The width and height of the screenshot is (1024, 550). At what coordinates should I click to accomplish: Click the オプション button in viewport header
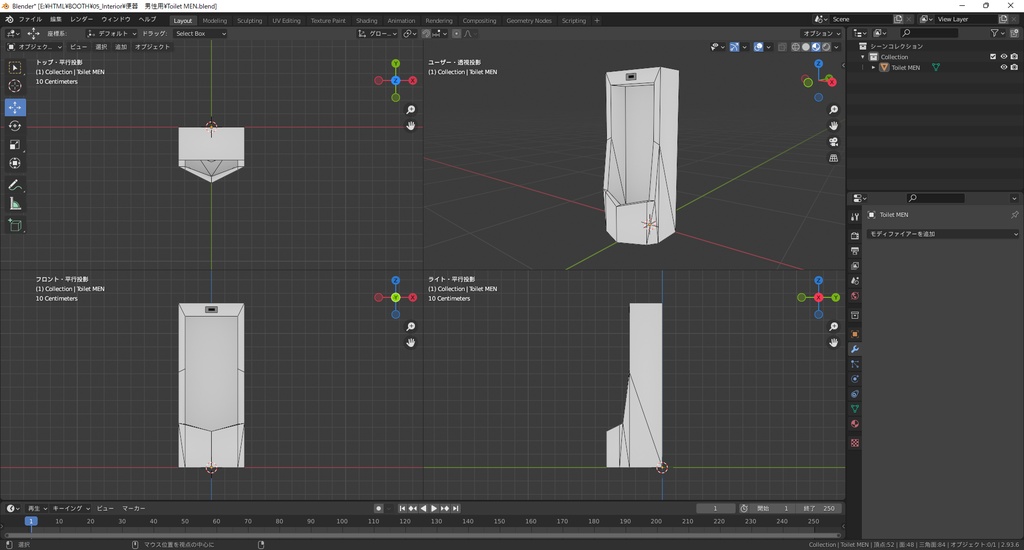[x=821, y=33]
